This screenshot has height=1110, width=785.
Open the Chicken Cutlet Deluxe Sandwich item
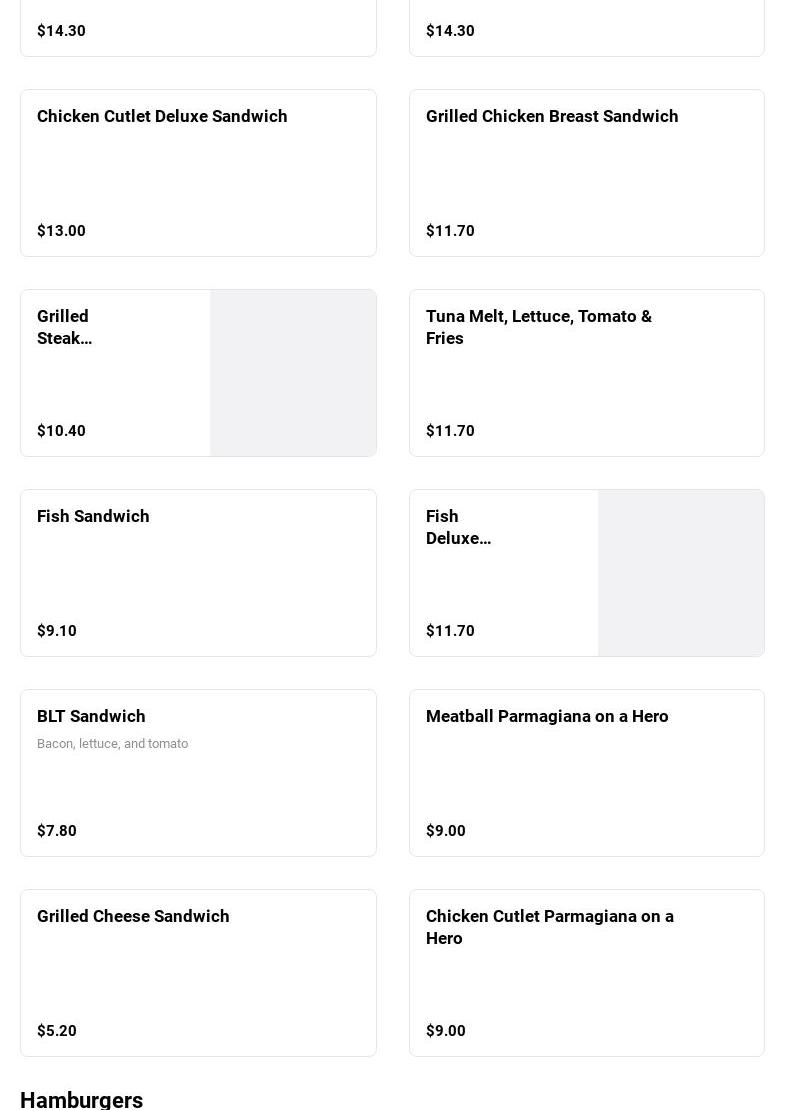pyautogui.click(x=162, y=117)
